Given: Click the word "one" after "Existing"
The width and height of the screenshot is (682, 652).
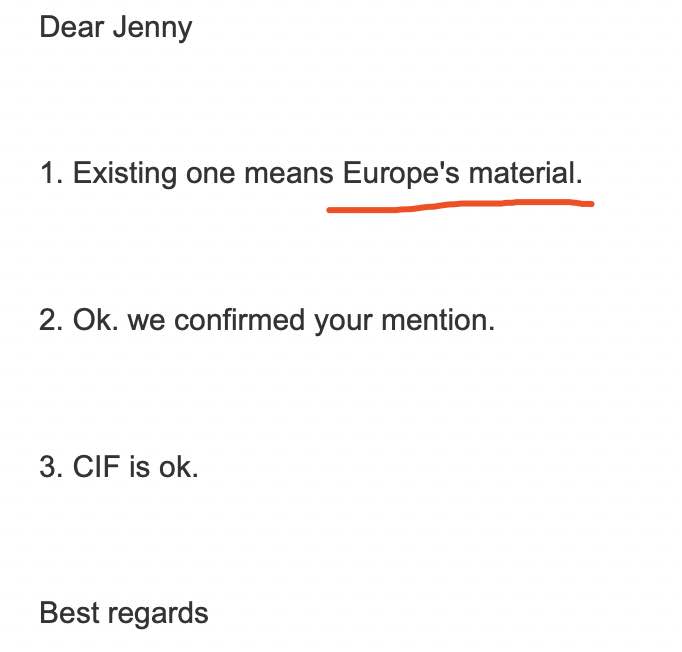Looking at the screenshot, I should pyautogui.click(x=211, y=176).
